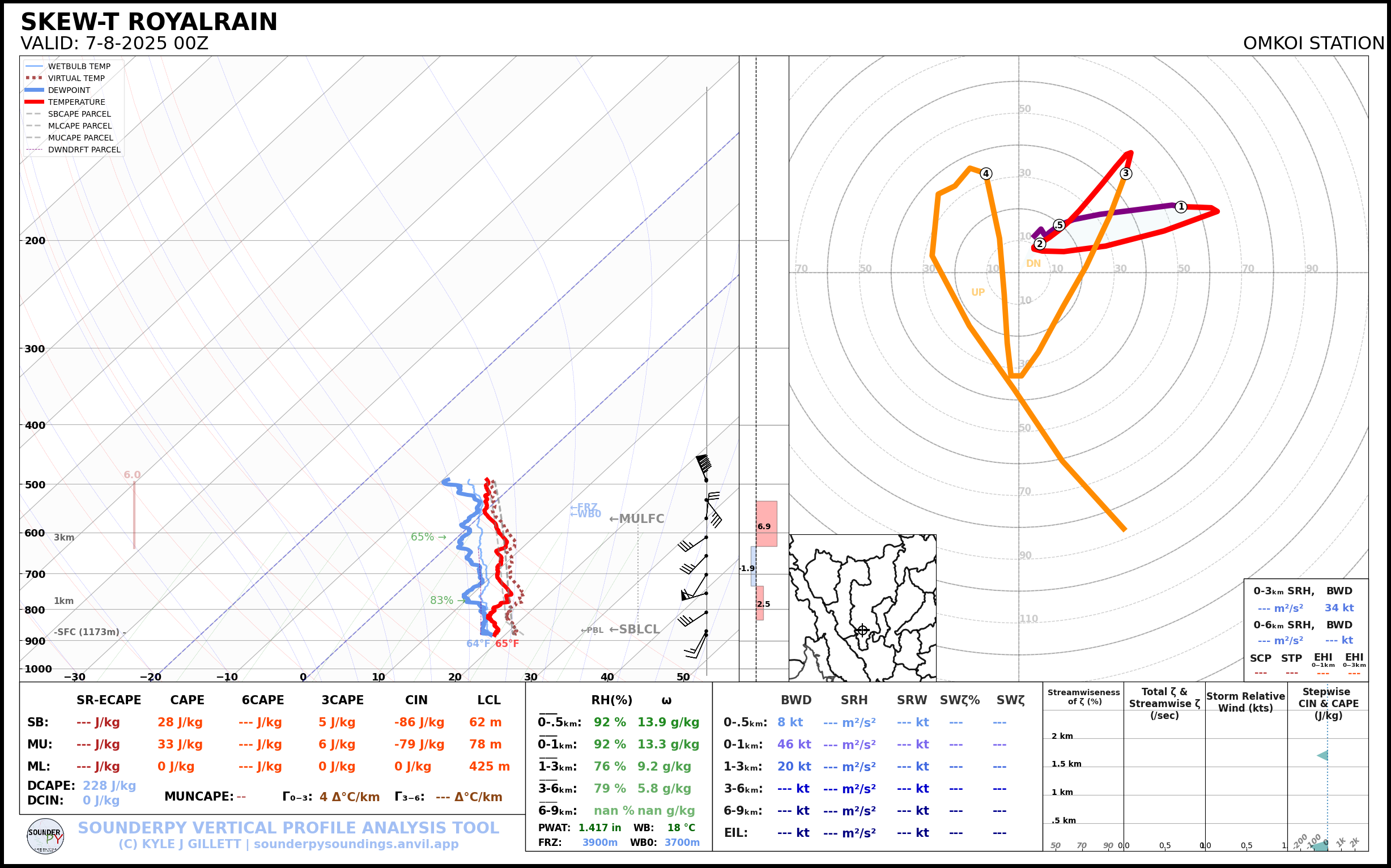Click hodograph height marker 1
Screen dimensions: 1391x868
[1181, 207]
